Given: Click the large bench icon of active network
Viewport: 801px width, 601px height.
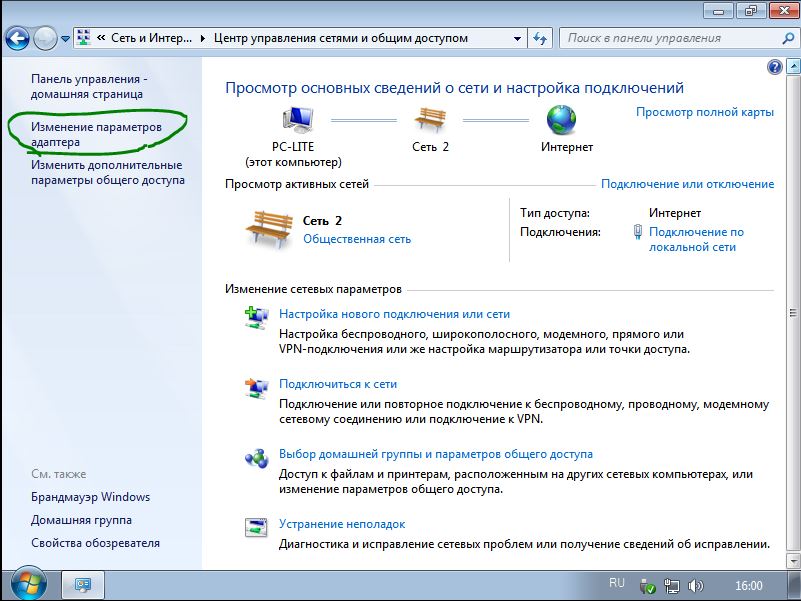Looking at the screenshot, I should 269,229.
